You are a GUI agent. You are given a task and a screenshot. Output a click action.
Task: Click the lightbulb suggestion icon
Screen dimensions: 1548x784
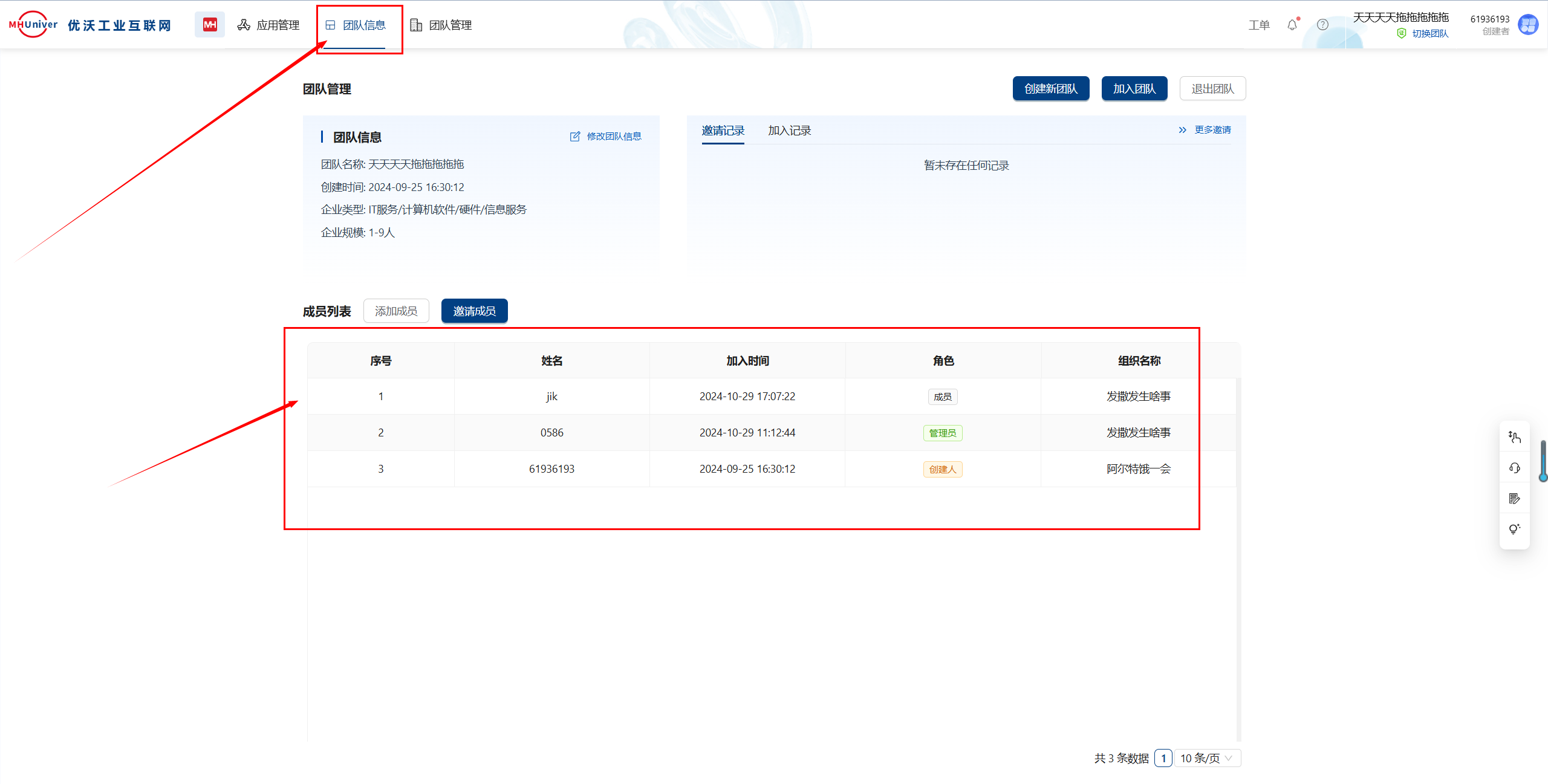point(1514,529)
